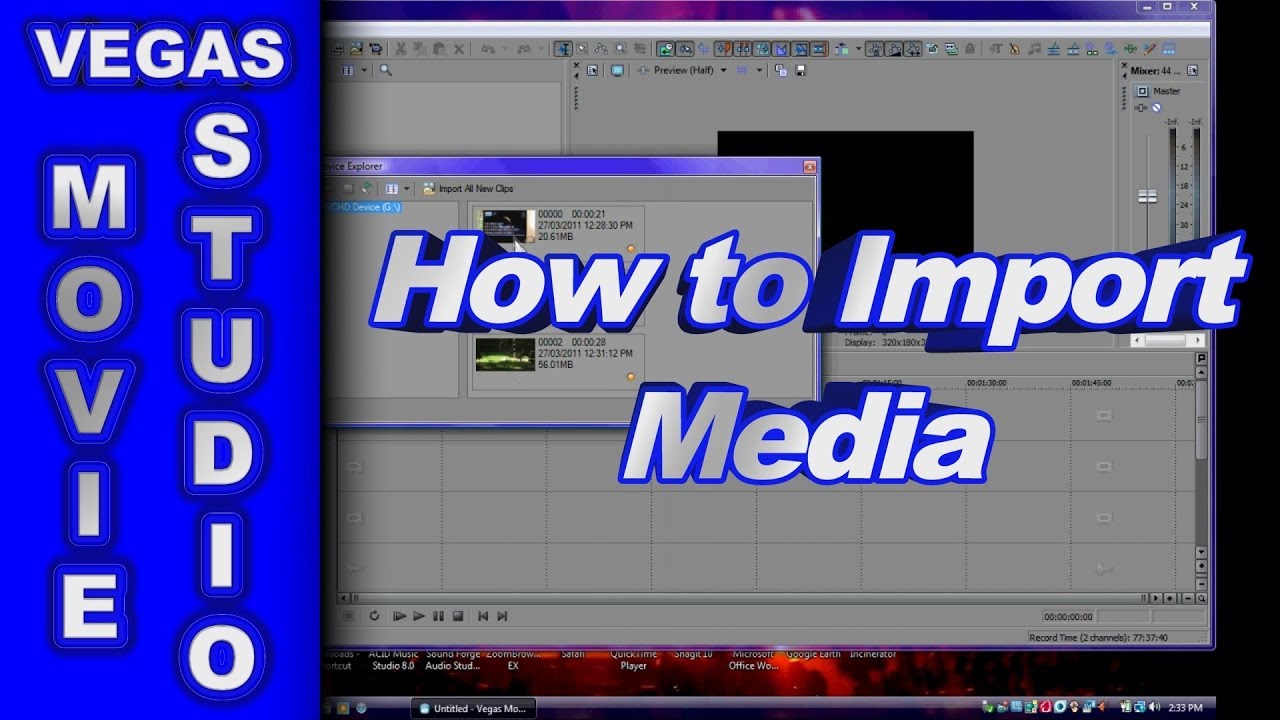Open the Google Earth desktop shortcut
Image resolution: width=1280 pixels, height=720 pixels.
point(813,655)
